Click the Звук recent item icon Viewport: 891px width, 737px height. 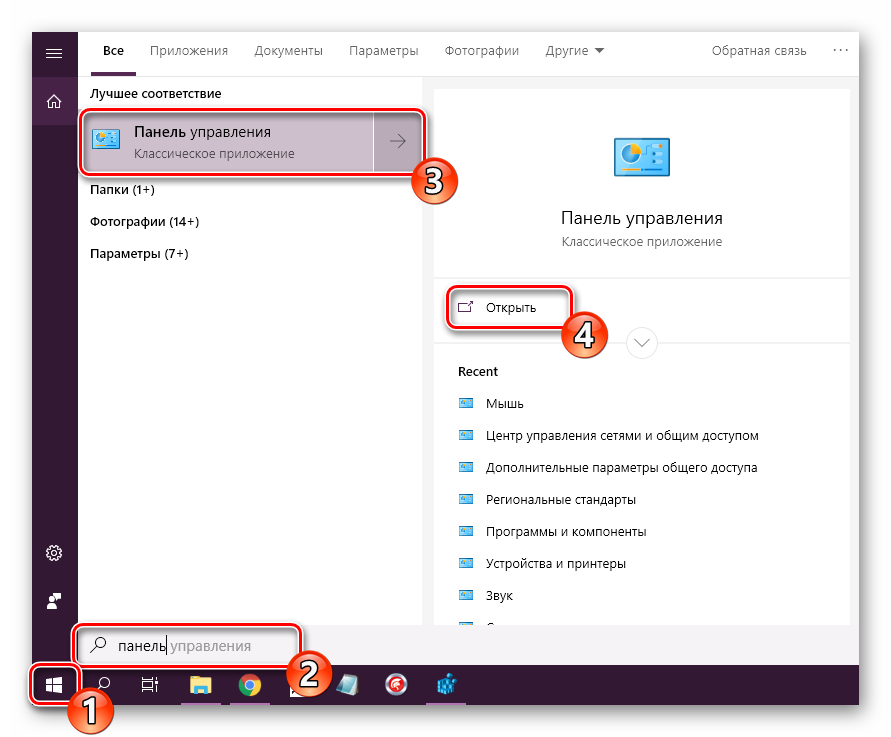[x=466, y=596]
